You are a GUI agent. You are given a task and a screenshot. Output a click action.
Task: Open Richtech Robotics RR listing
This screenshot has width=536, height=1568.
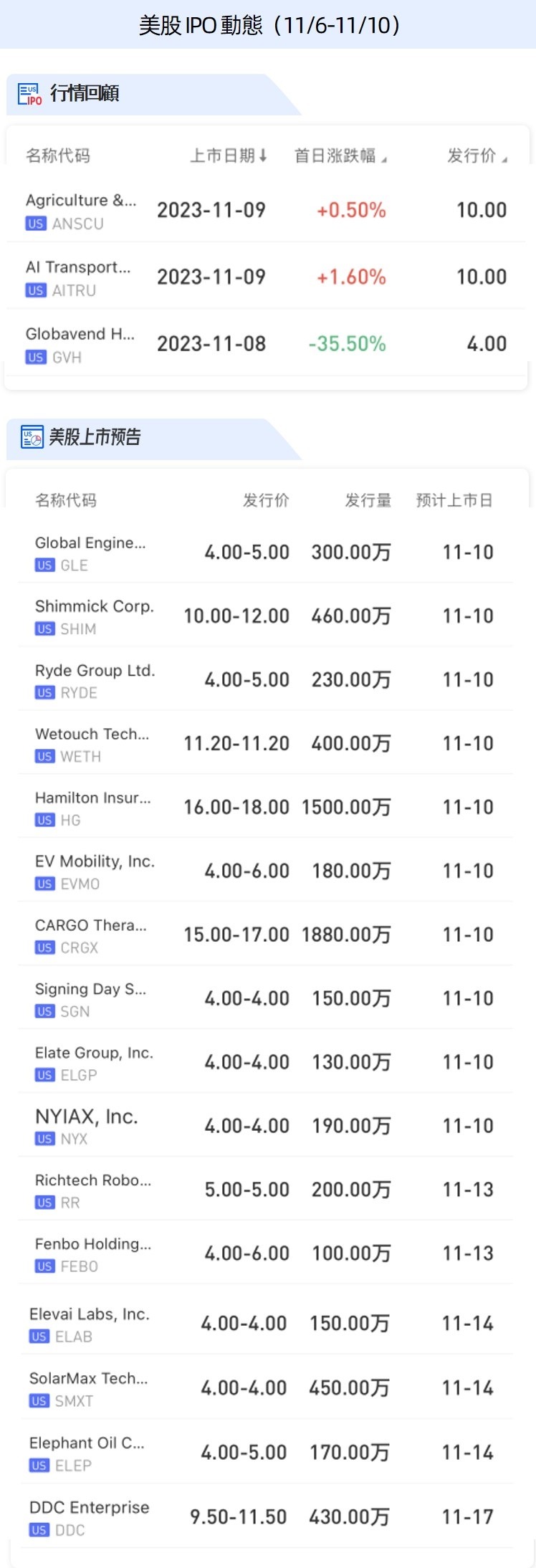(x=265, y=1190)
